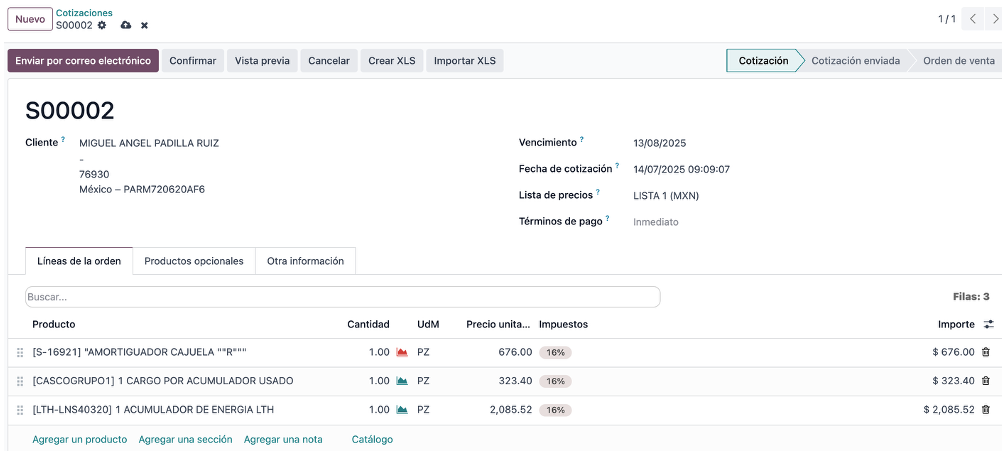Click Agregar un producto link

tap(80, 439)
